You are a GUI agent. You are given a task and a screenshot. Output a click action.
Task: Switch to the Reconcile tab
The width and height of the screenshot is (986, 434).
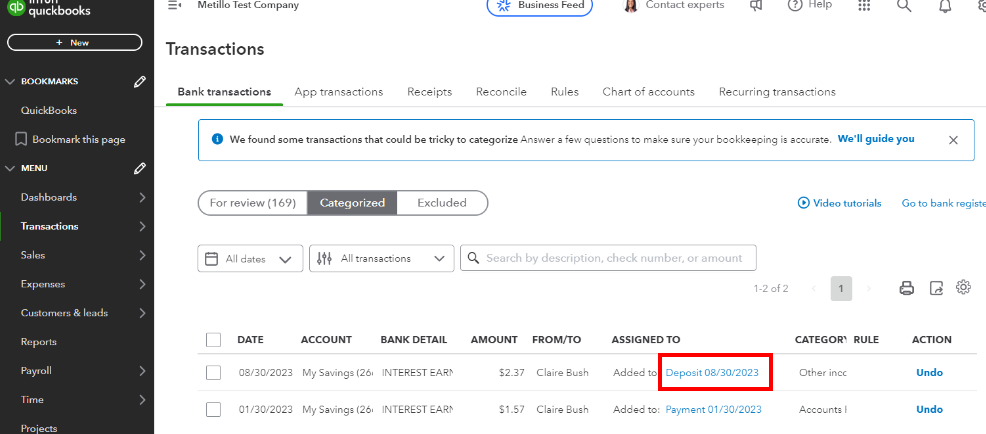coord(501,92)
